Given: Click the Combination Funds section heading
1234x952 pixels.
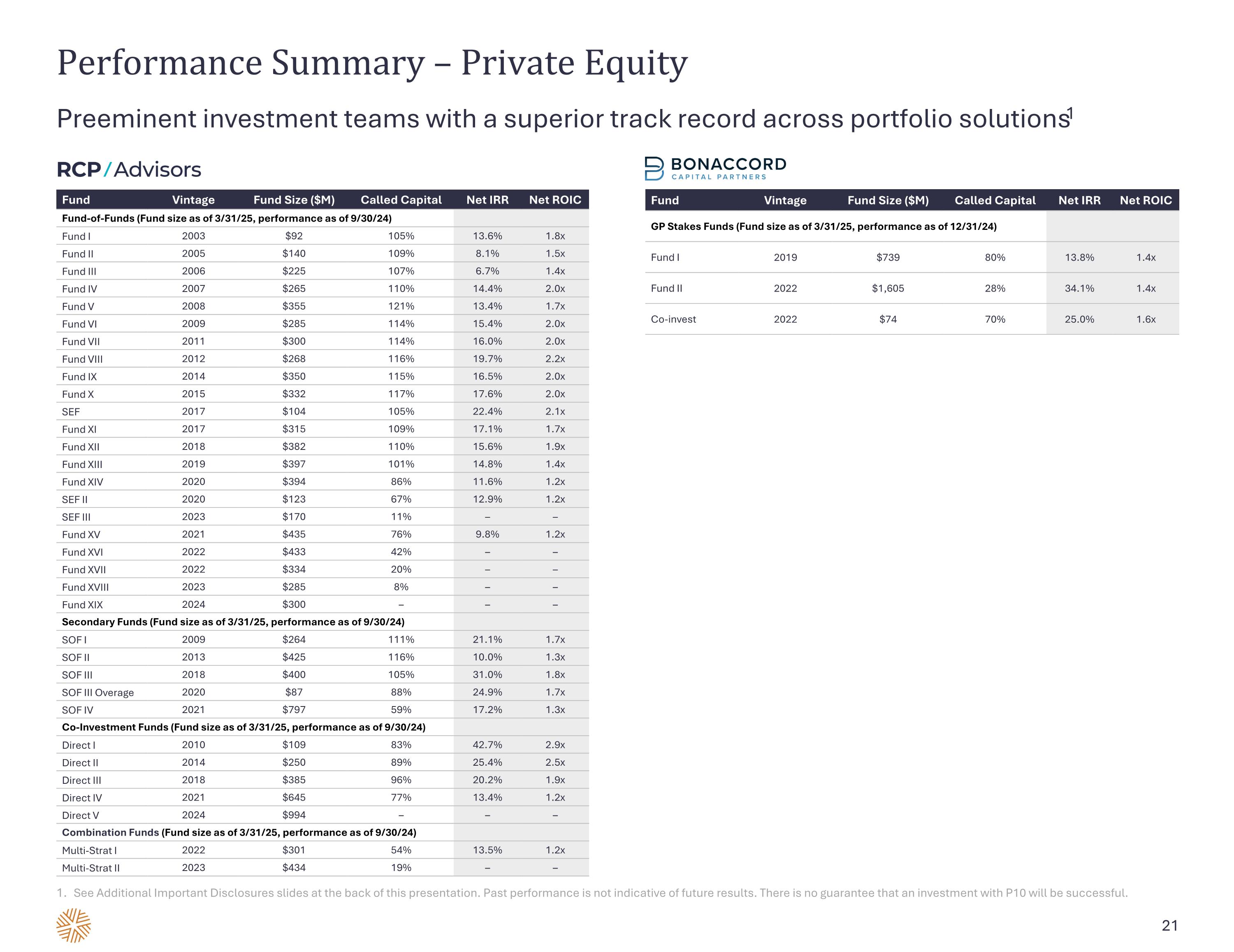Looking at the screenshot, I should point(239,832).
